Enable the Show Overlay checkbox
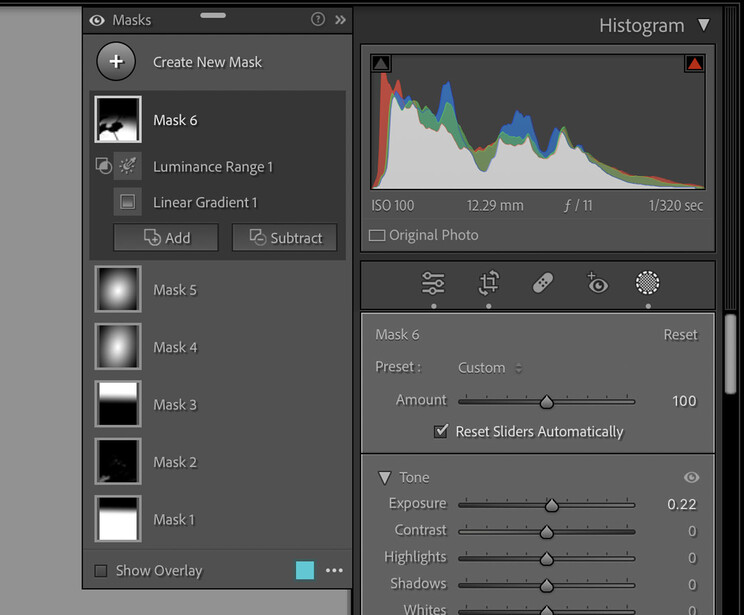 click(100, 571)
